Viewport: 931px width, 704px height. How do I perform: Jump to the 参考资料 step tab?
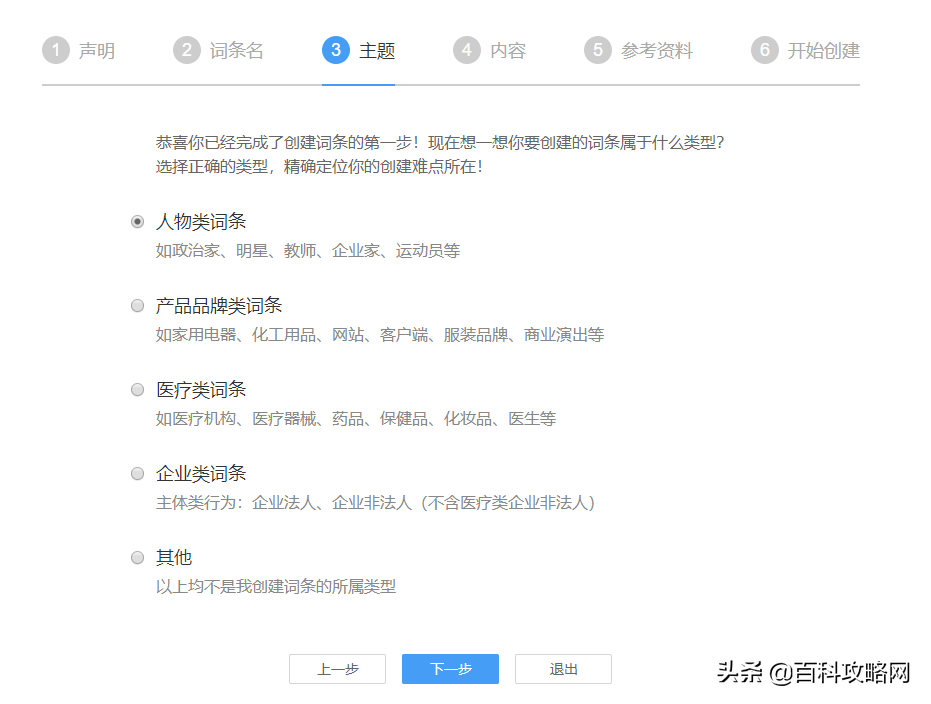click(x=657, y=51)
